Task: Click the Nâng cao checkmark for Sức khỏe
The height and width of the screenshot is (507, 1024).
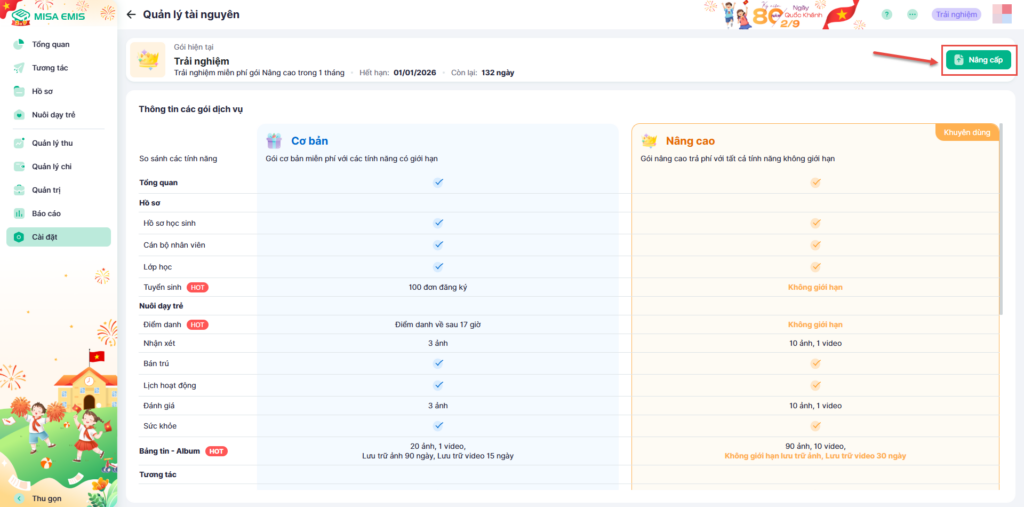Action: click(x=815, y=425)
